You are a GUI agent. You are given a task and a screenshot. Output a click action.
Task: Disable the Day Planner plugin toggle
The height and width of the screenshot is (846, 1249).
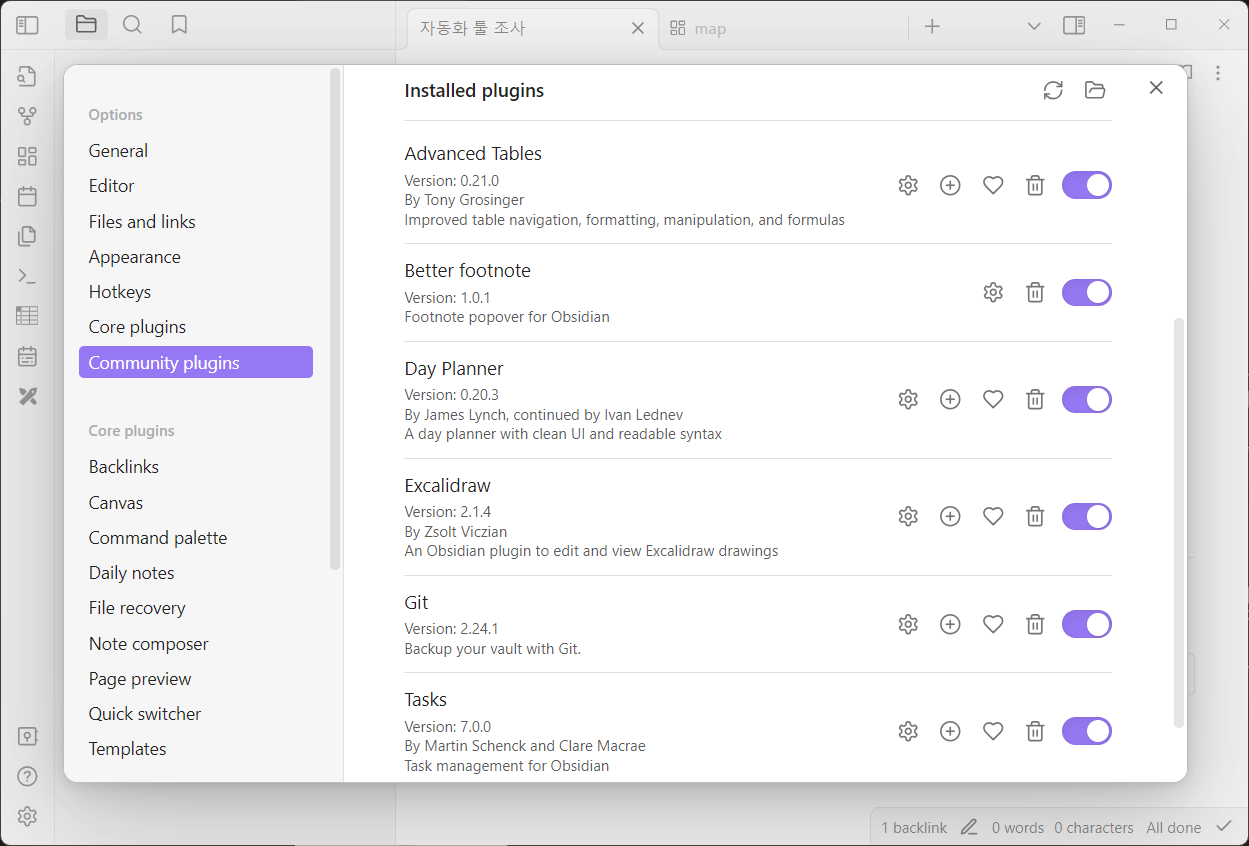[x=1087, y=399]
